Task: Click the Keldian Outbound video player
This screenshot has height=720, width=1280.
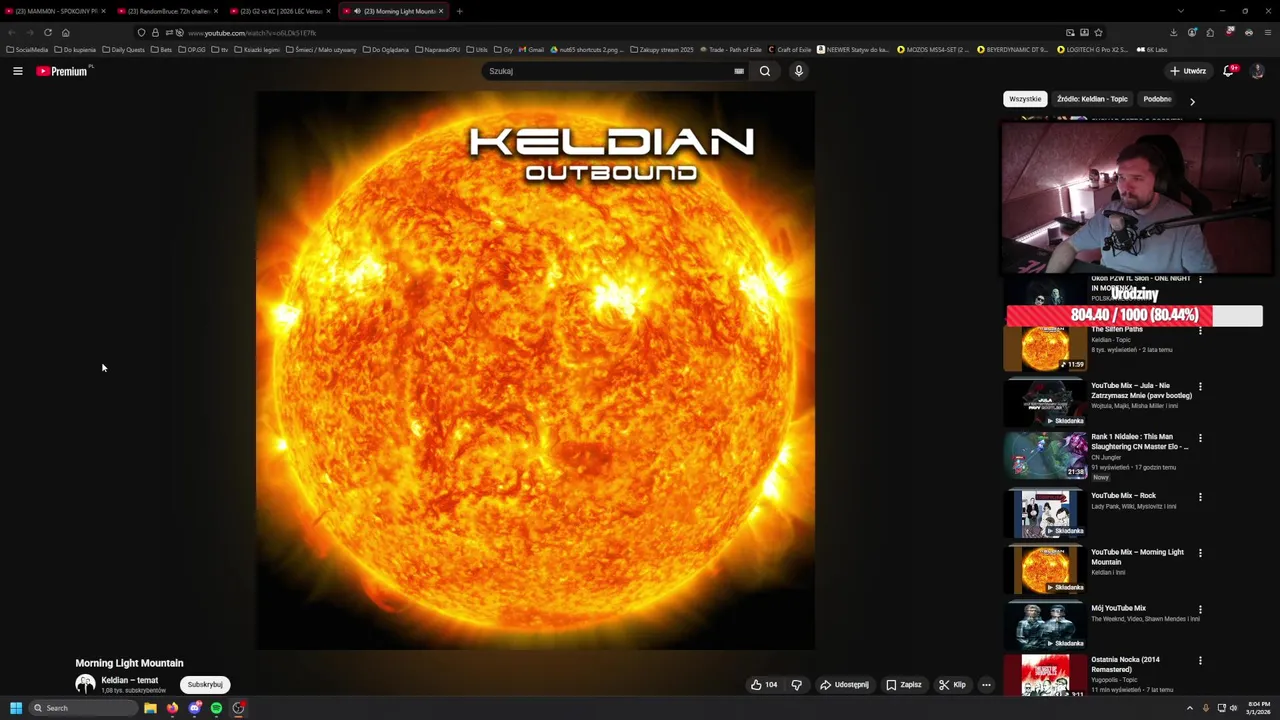Action: [x=535, y=370]
